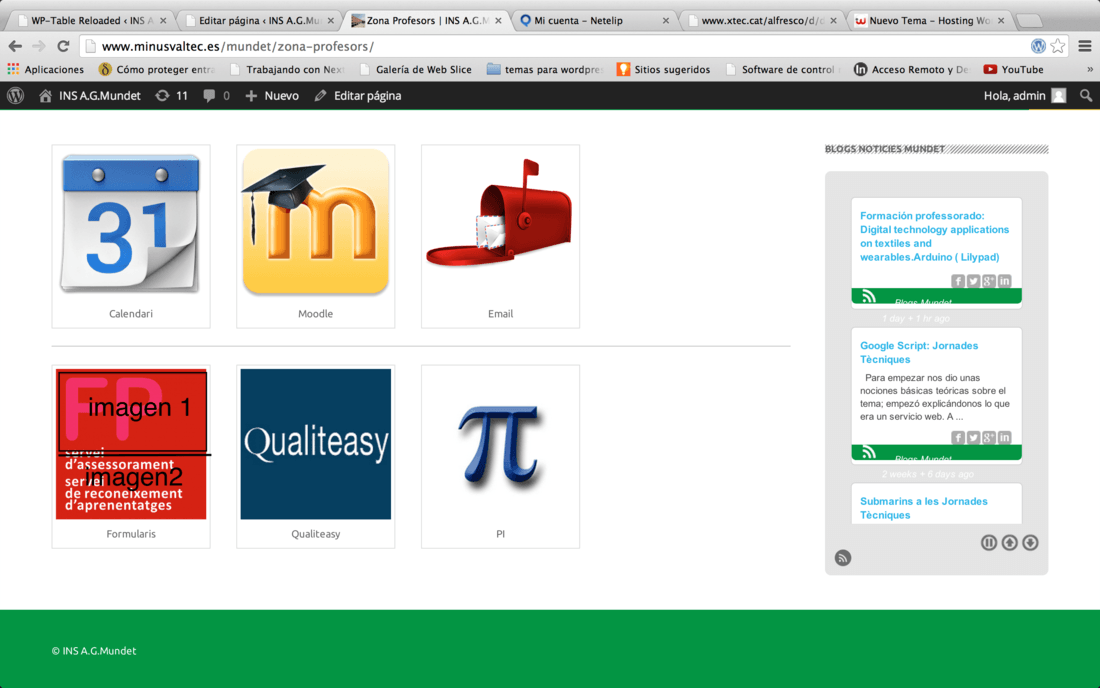Switch to the WP-Table Reloaded tab

(90, 20)
